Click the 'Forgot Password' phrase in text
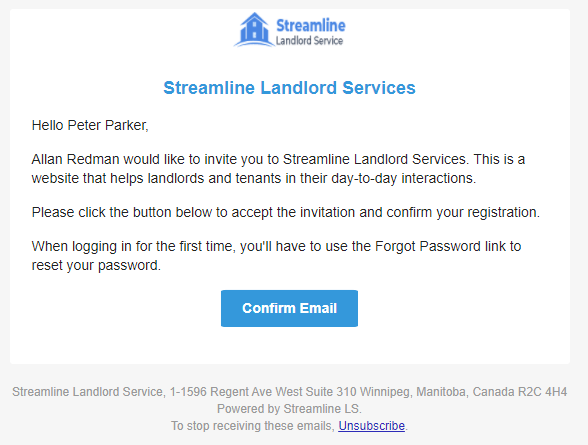Viewport: 588px width, 445px height. coord(428,246)
